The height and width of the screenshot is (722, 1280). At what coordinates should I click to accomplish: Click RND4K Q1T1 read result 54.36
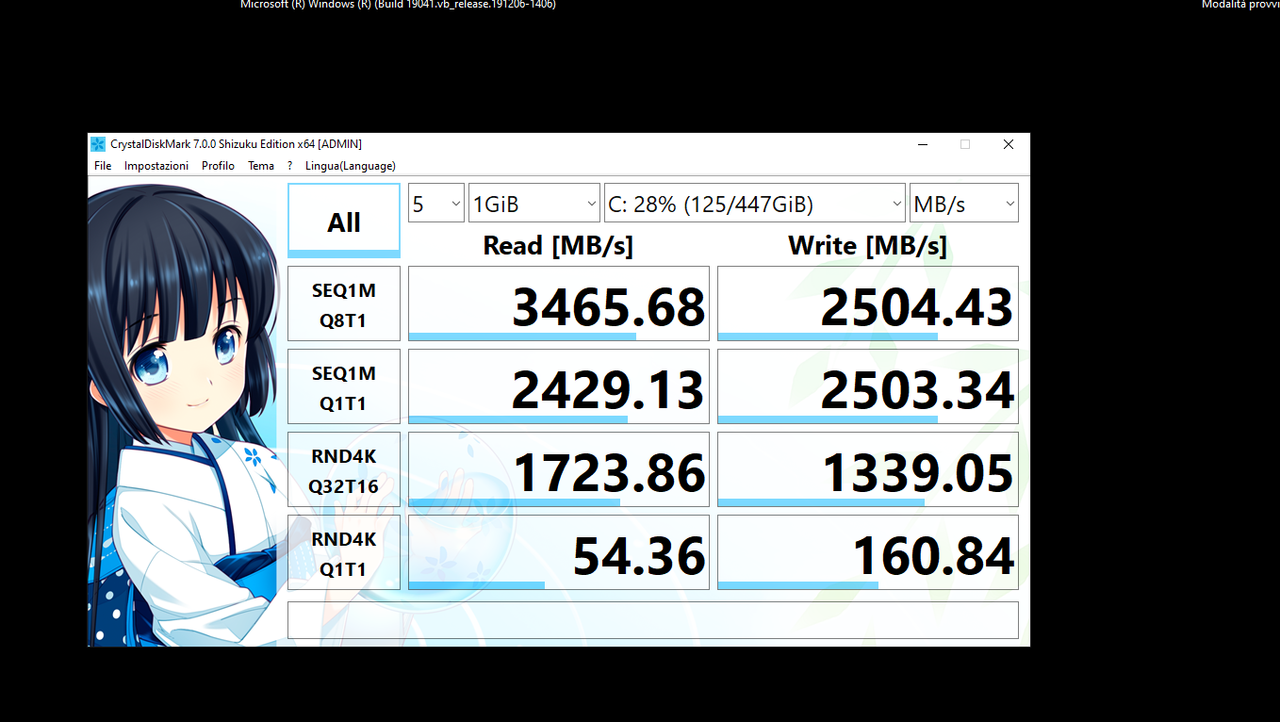559,552
